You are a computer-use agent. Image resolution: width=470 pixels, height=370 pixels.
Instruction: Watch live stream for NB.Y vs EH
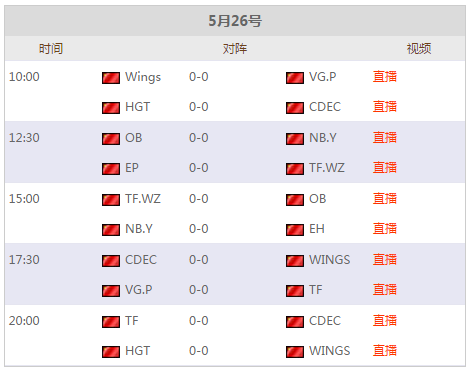385,229
